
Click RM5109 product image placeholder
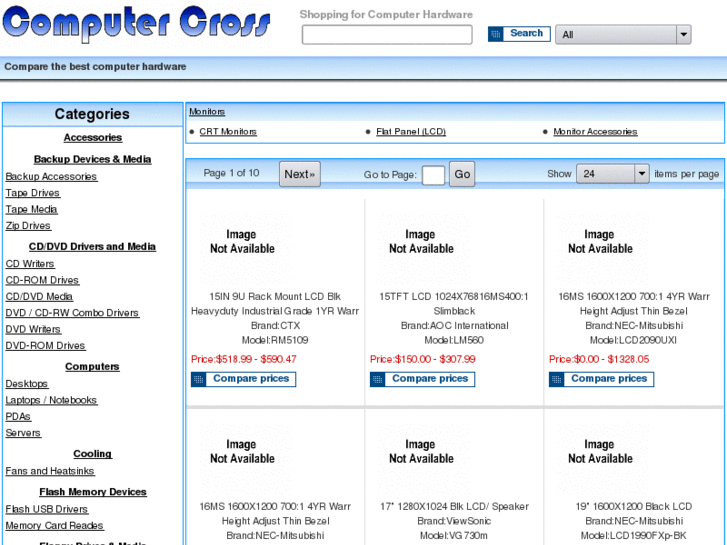245,248
